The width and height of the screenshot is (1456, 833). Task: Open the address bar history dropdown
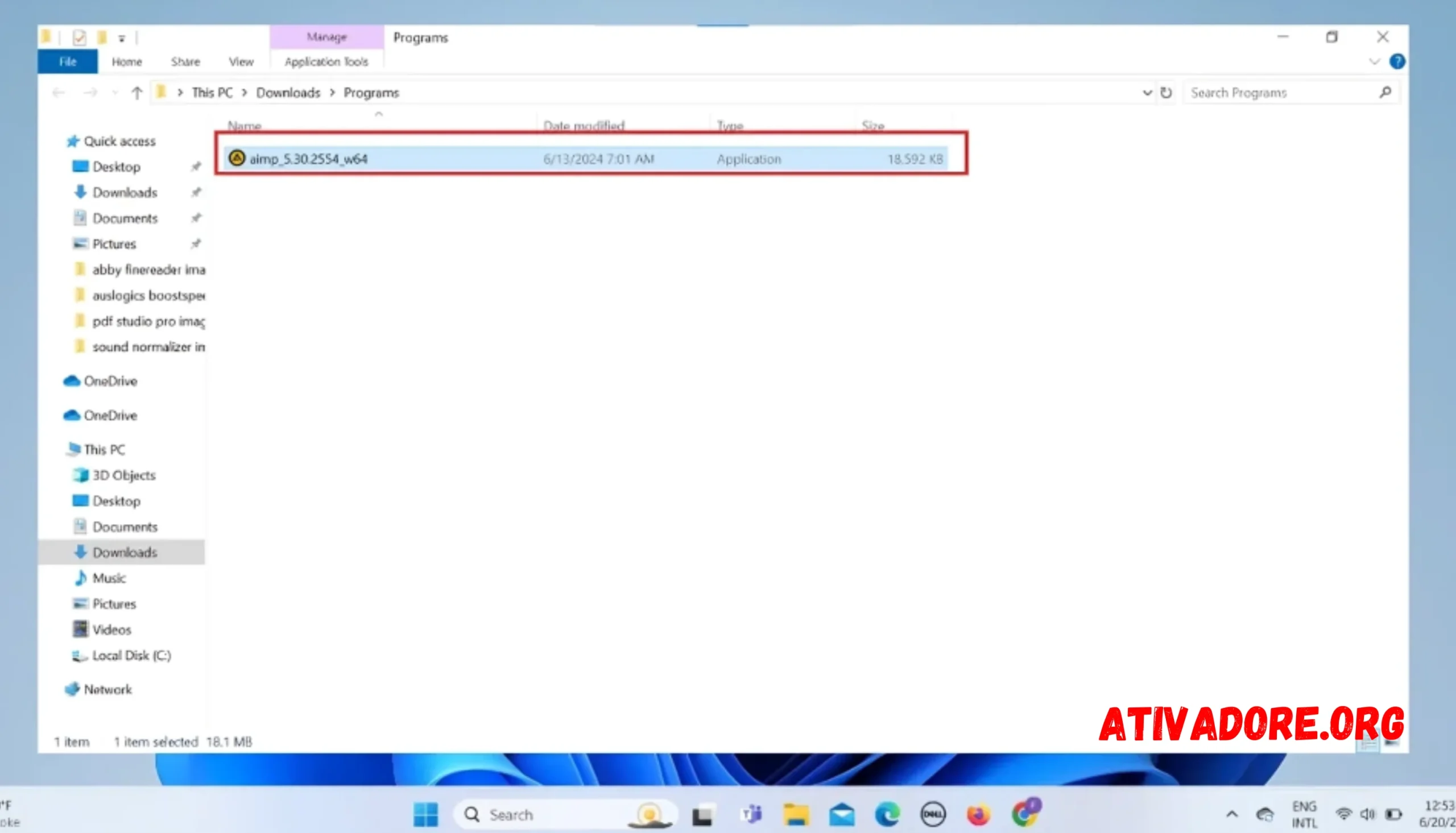point(1147,93)
